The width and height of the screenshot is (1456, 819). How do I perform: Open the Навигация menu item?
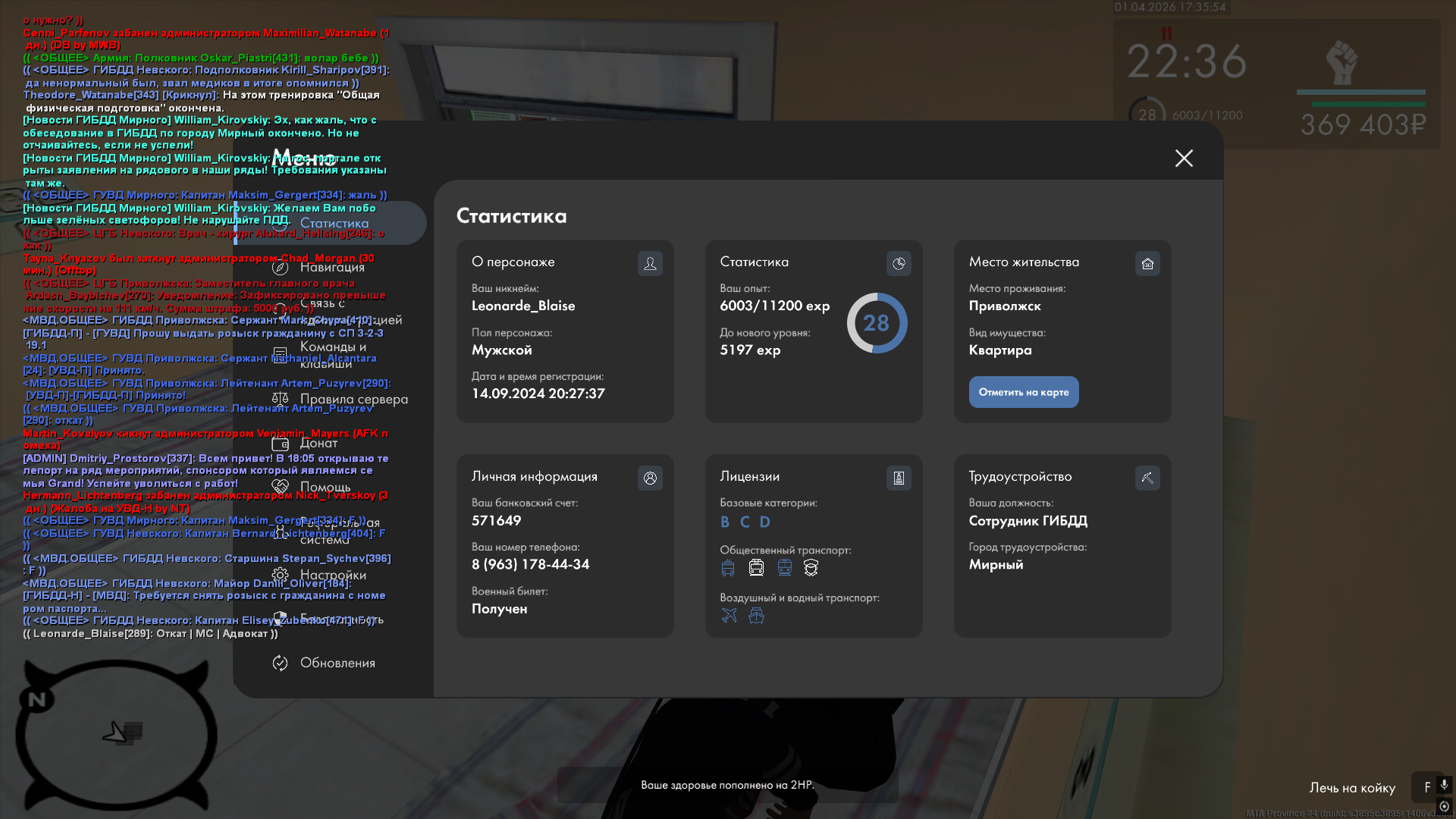[332, 267]
